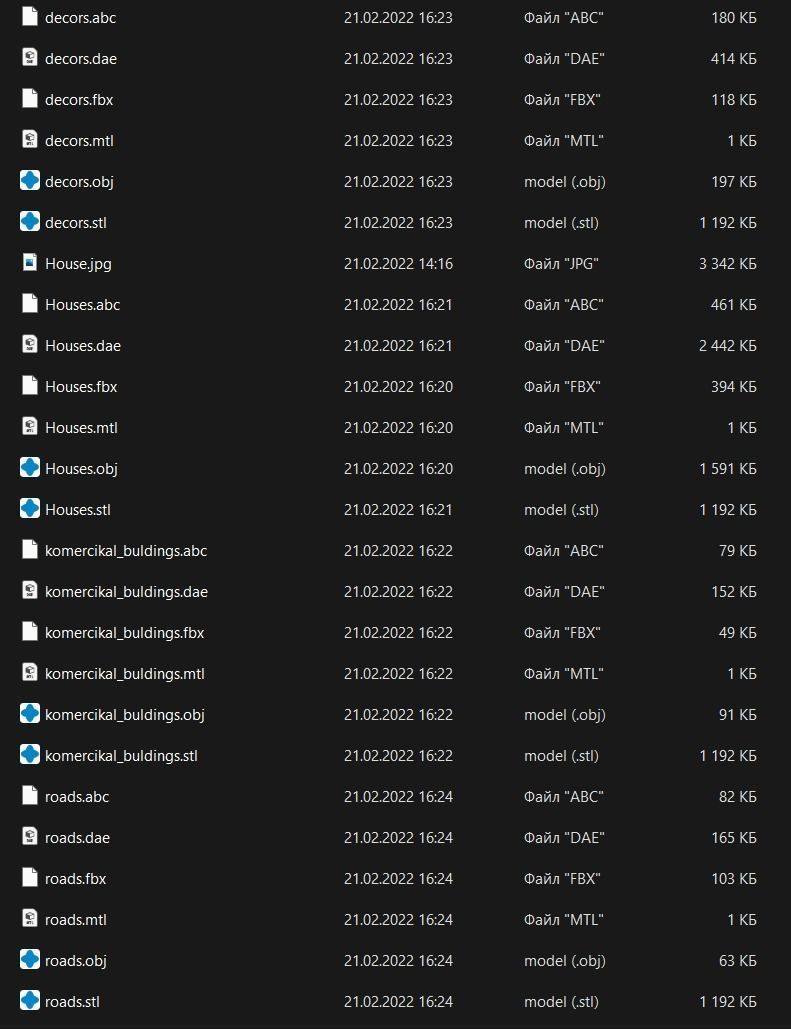791x1029 pixels.
Task: Click the roads.stl model file icon
Action: pyautogui.click(x=30, y=1001)
